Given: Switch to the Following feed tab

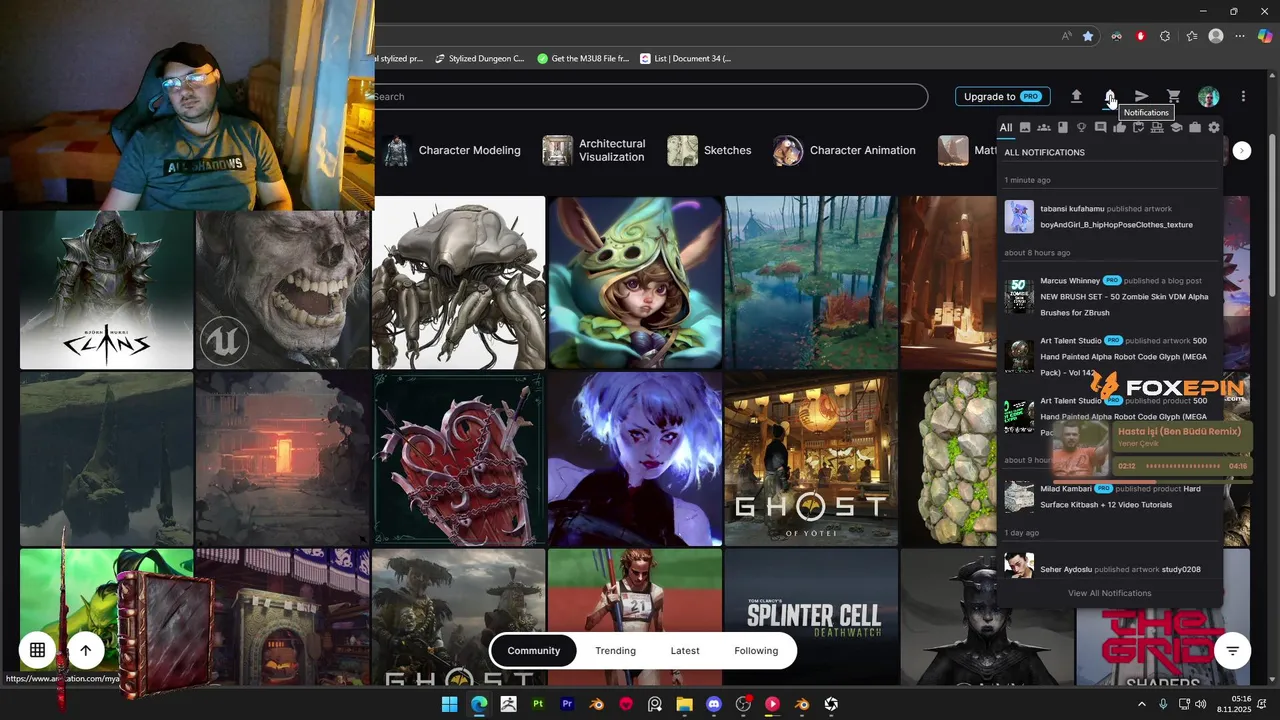Looking at the screenshot, I should [756, 651].
